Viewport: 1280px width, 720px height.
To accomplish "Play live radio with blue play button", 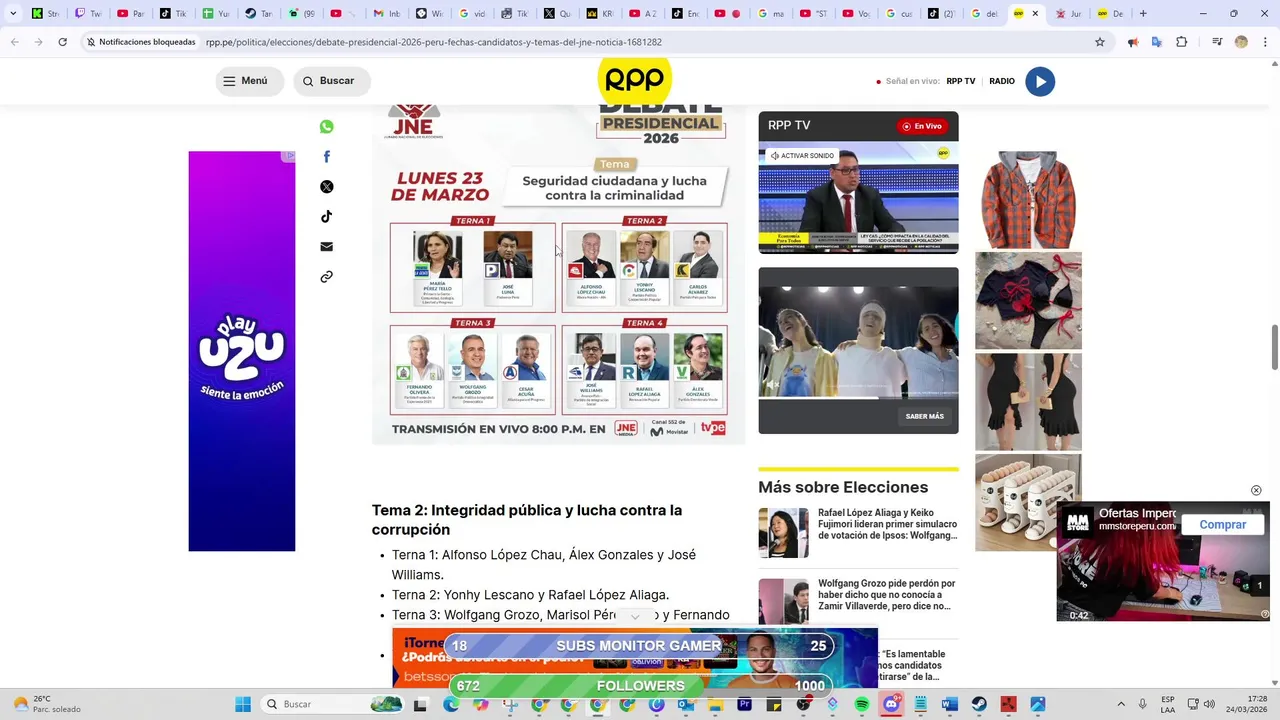I will 1040,82.
